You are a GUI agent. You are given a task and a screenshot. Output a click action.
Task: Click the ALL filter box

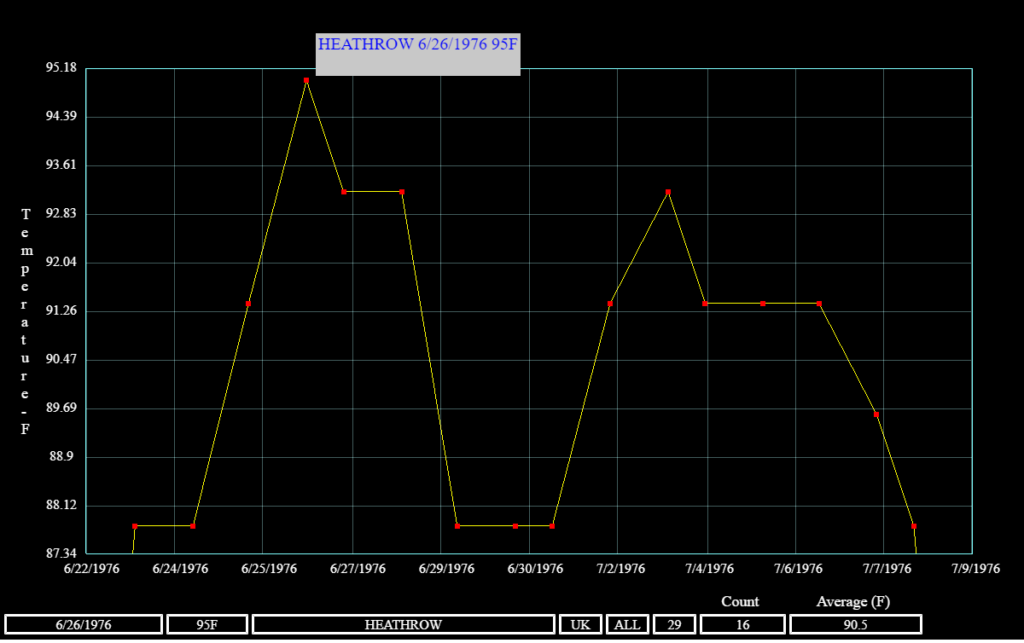click(627, 625)
